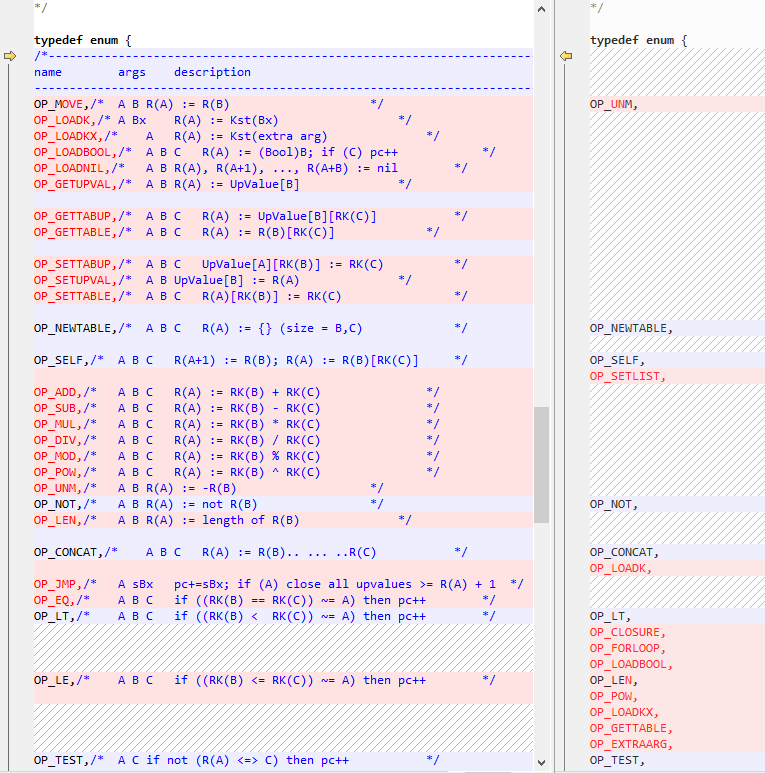Click the left pane vertical scrollbar thumb
Viewport: 765px width, 773px height.
pos(541,464)
